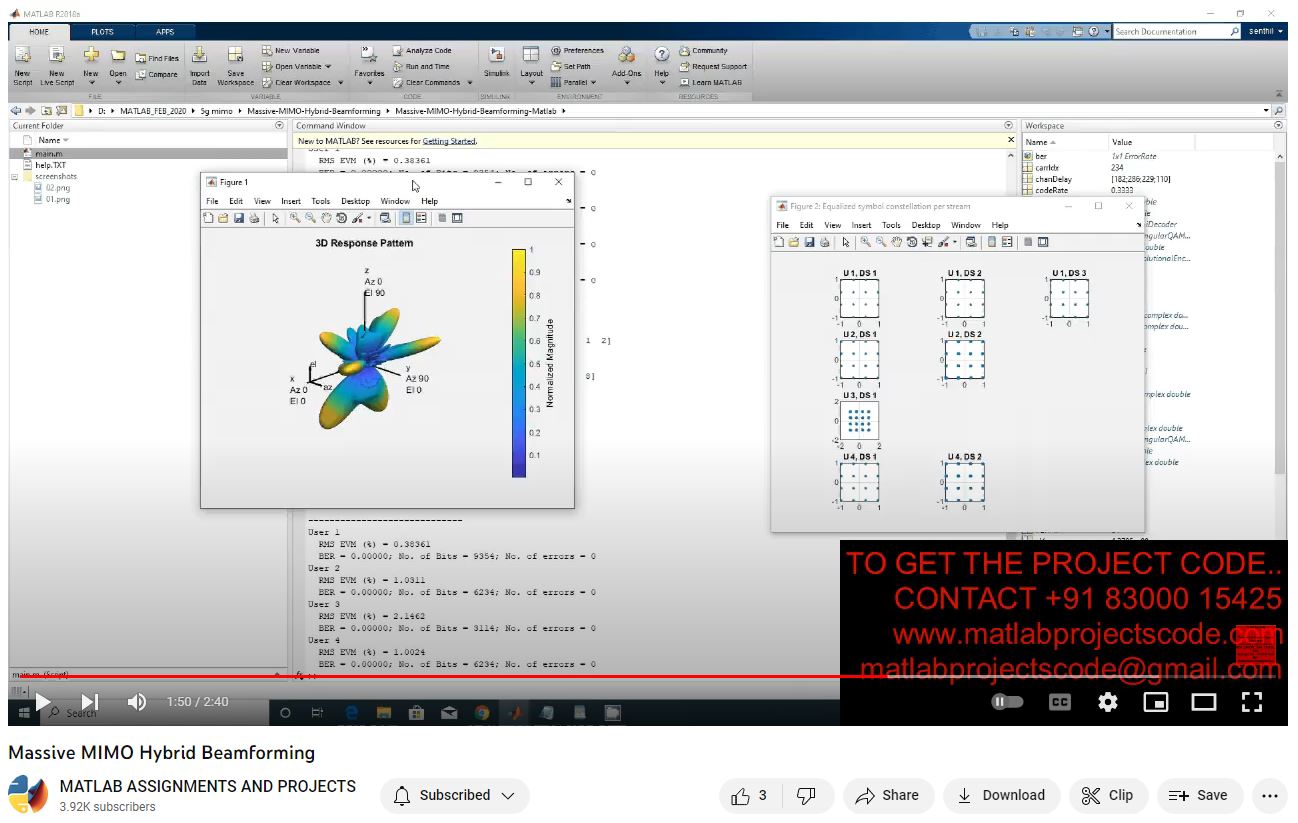Expand the Open Variable dropdown
1298x823 pixels.
click(x=330, y=67)
